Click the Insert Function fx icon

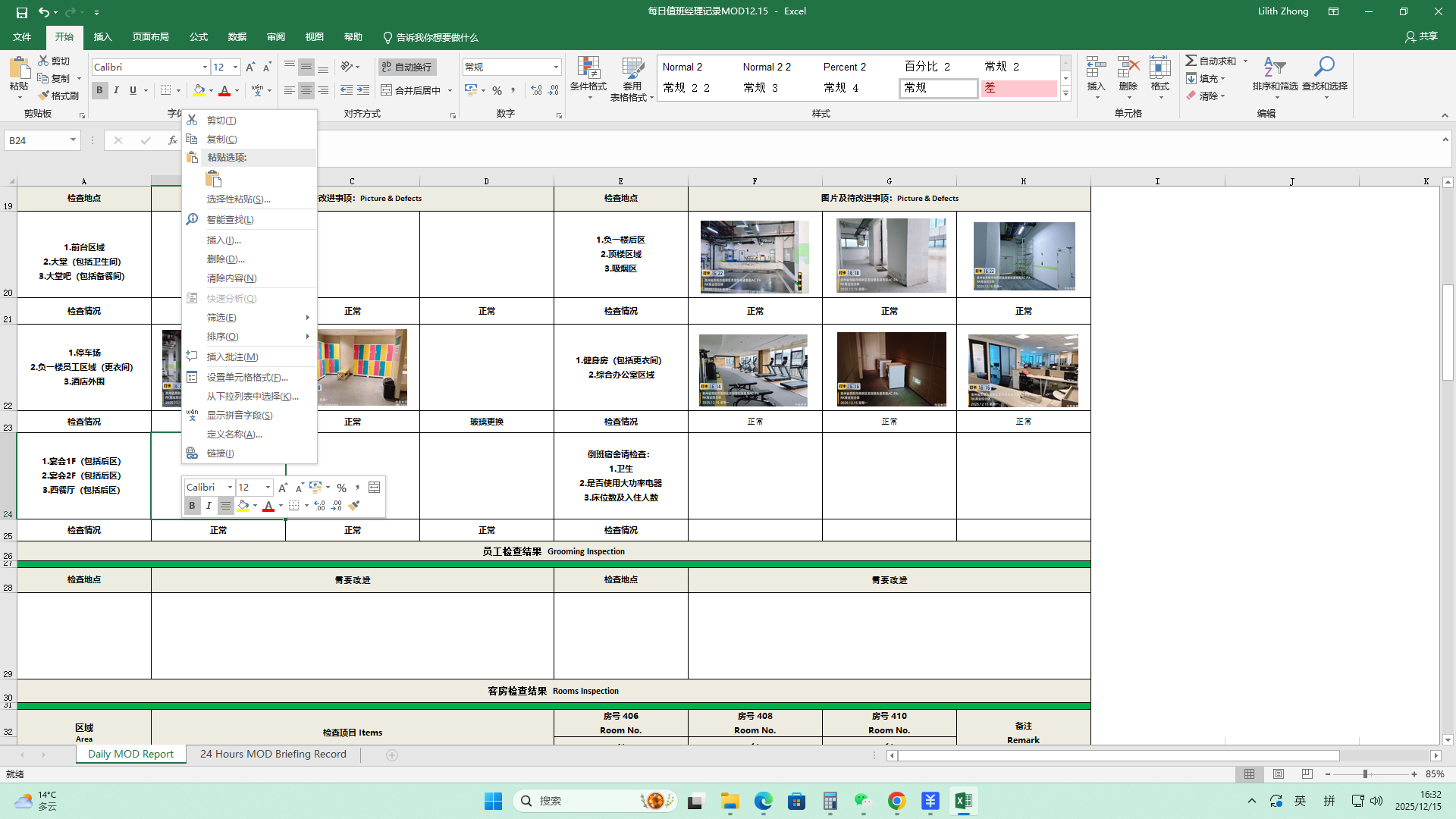(172, 140)
